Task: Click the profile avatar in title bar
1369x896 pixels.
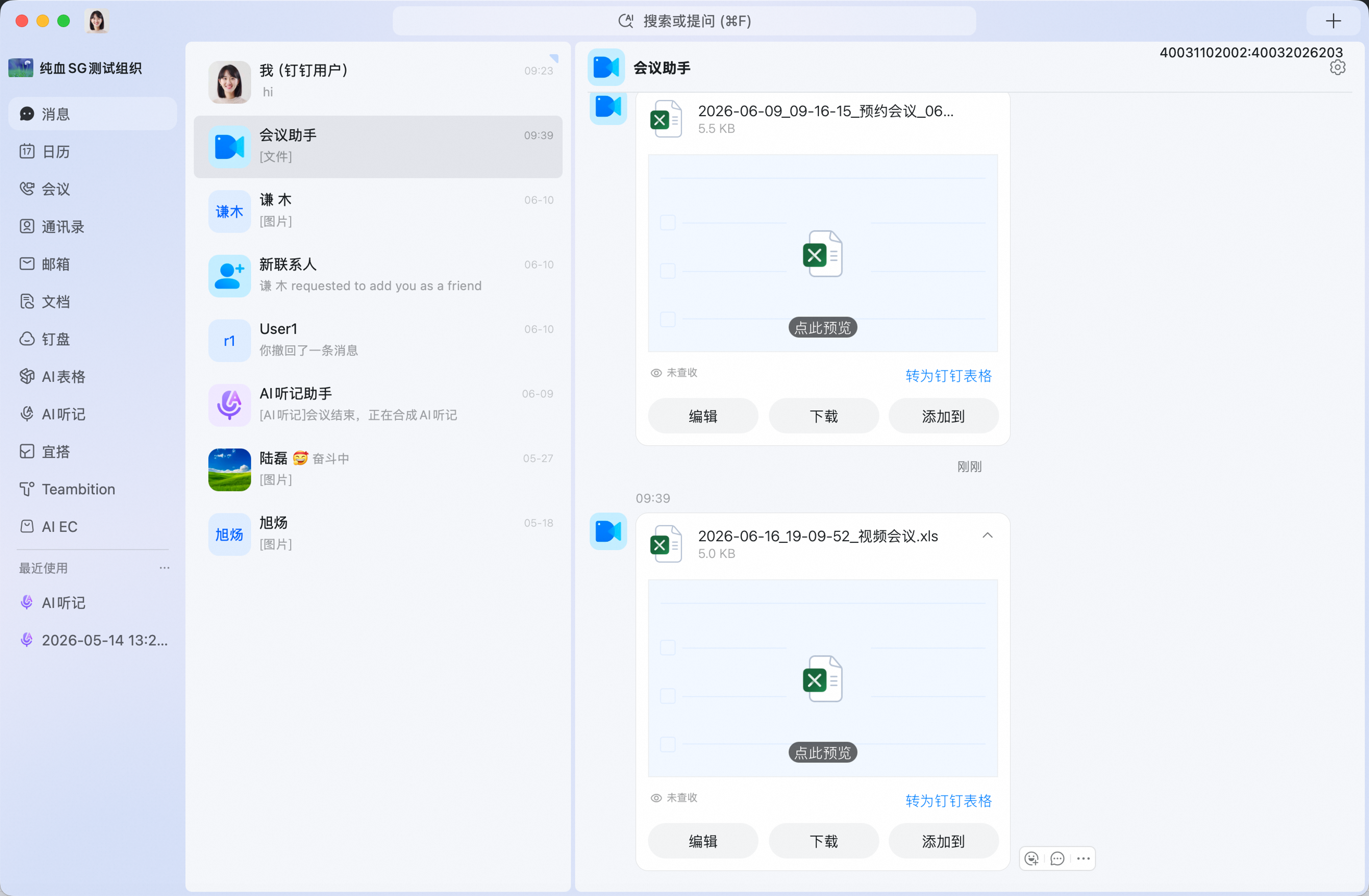Action: coord(97,21)
